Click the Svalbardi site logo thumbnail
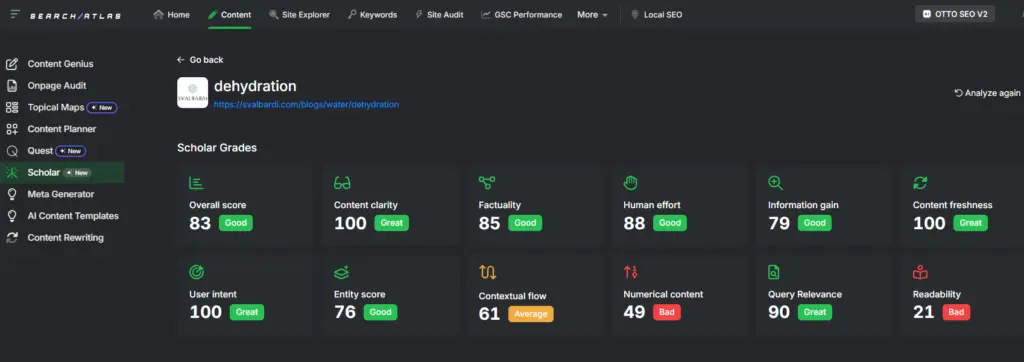Screen dimensions: 1024x362 point(193,93)
